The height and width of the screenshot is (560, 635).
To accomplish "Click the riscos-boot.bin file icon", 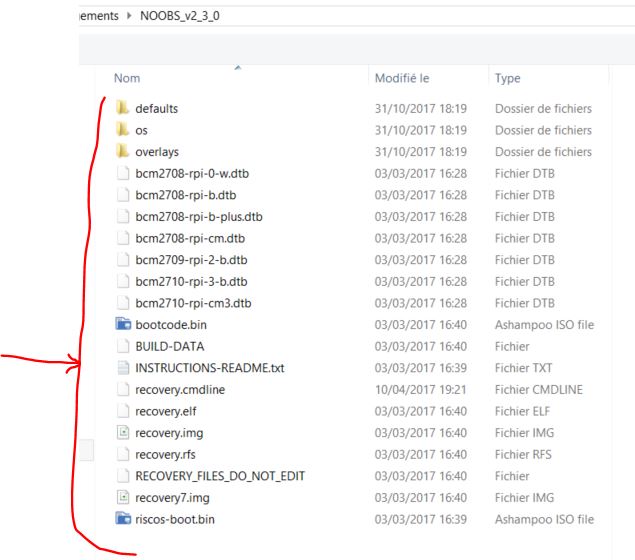I will pyautogui.click(x=123, y=519).
